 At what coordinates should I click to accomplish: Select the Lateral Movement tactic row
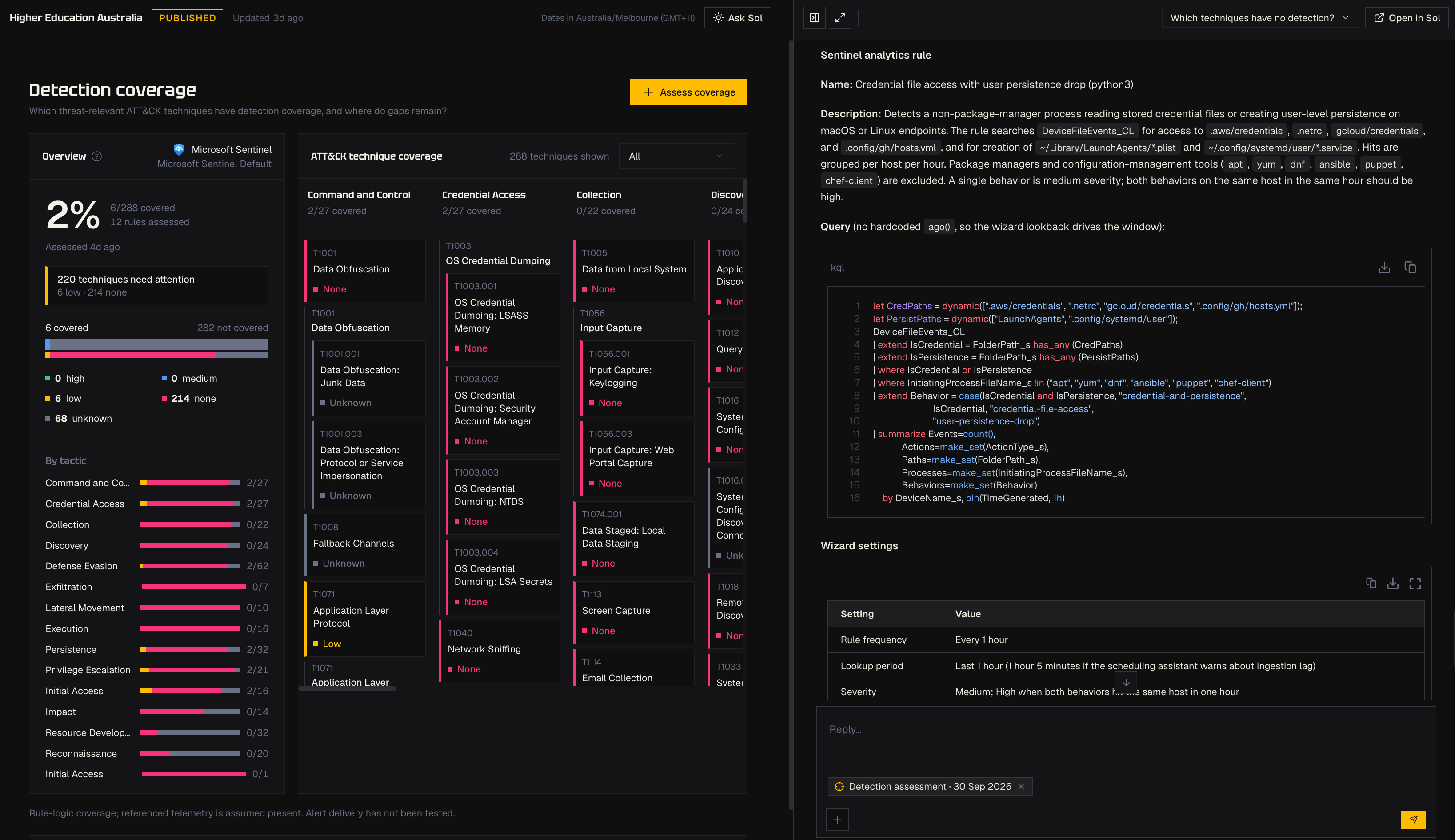pyautogui.click(x=157, y=608)
